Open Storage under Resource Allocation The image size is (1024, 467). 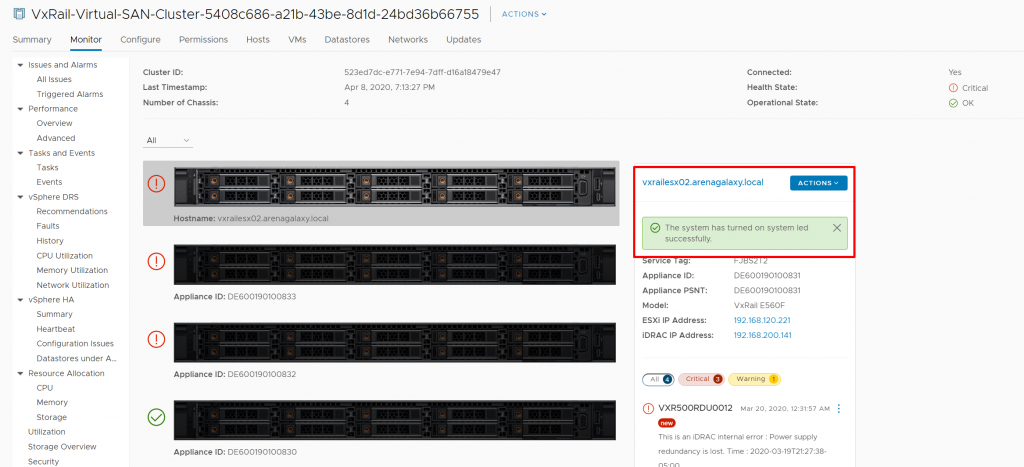[x=52, y=417]
